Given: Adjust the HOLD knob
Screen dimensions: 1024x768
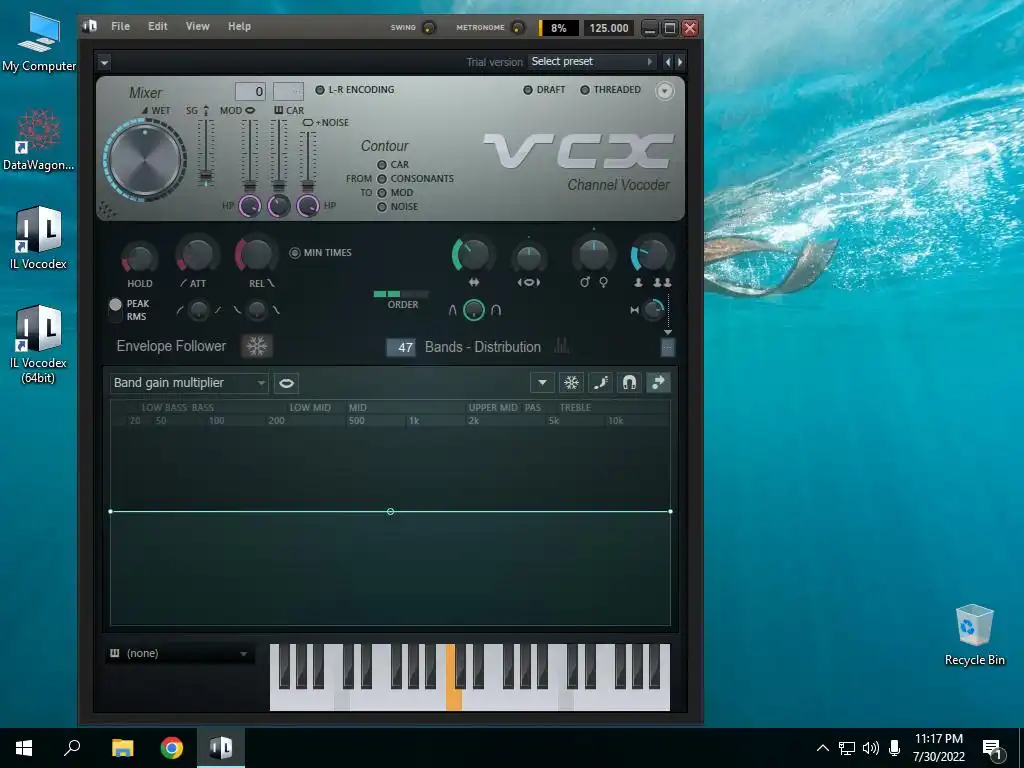Looking at the screenshot, I should click(140, 257).
